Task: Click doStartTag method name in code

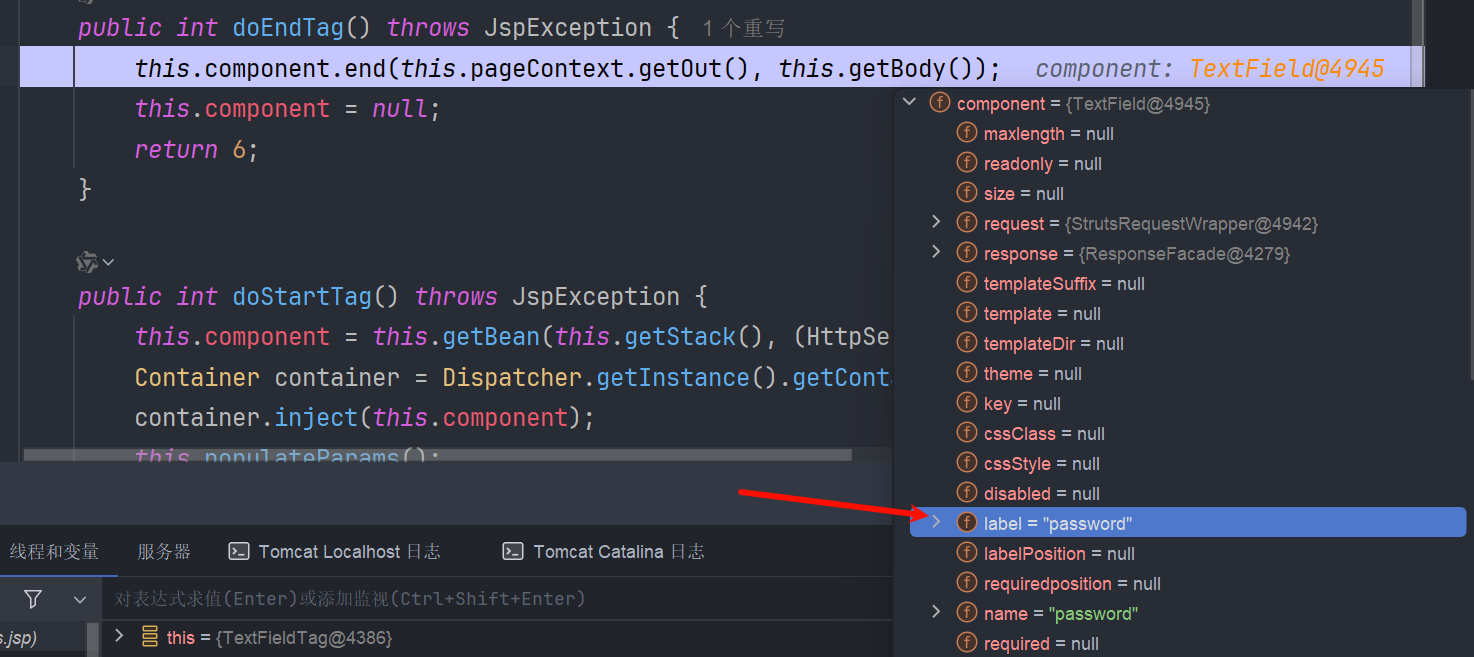Action: coord(302,297)
